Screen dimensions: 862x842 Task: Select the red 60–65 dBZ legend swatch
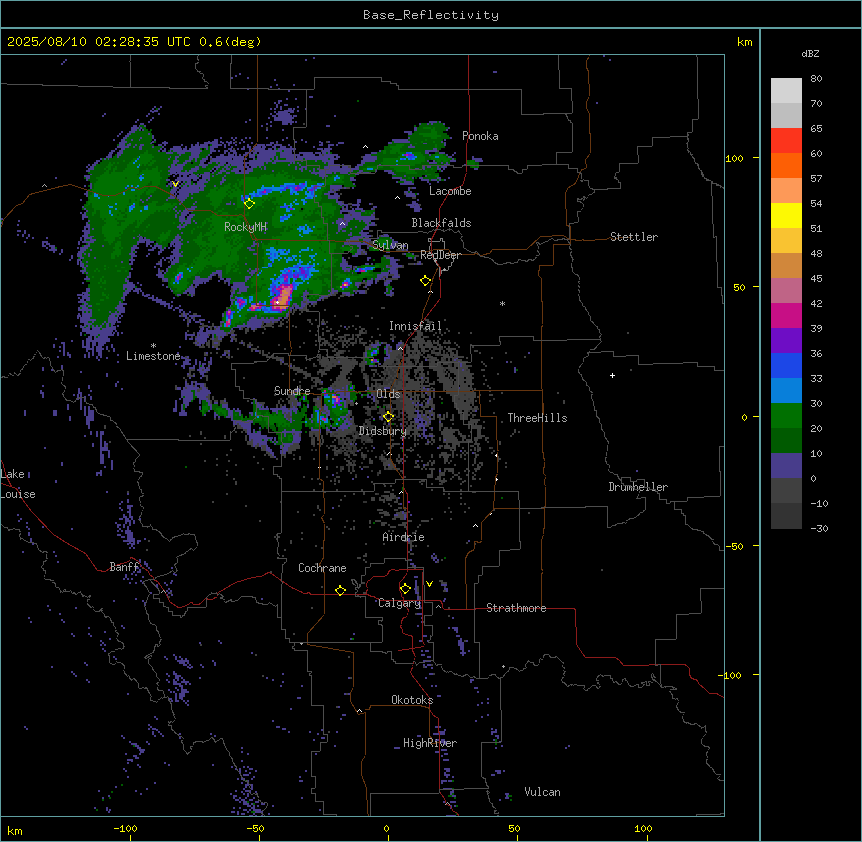(x=786, y=141)
